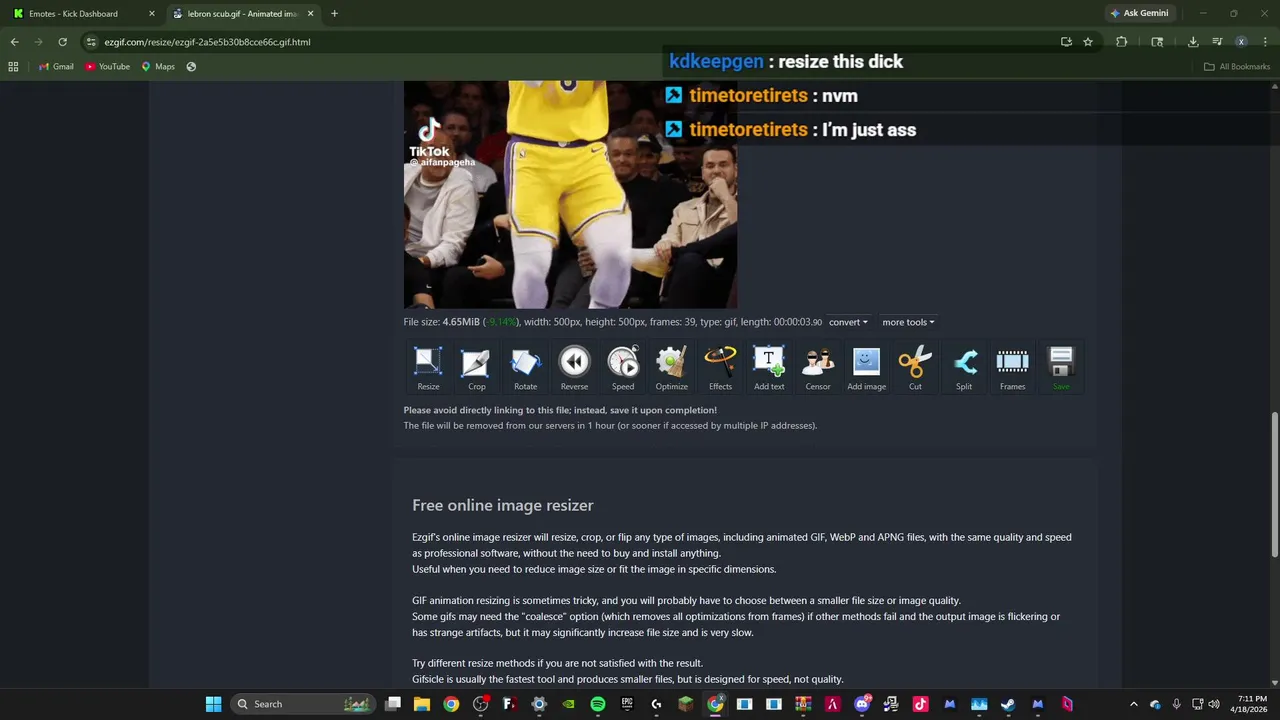
Task: Open Steam from the taskbar
Action: tap(1008, 704)
